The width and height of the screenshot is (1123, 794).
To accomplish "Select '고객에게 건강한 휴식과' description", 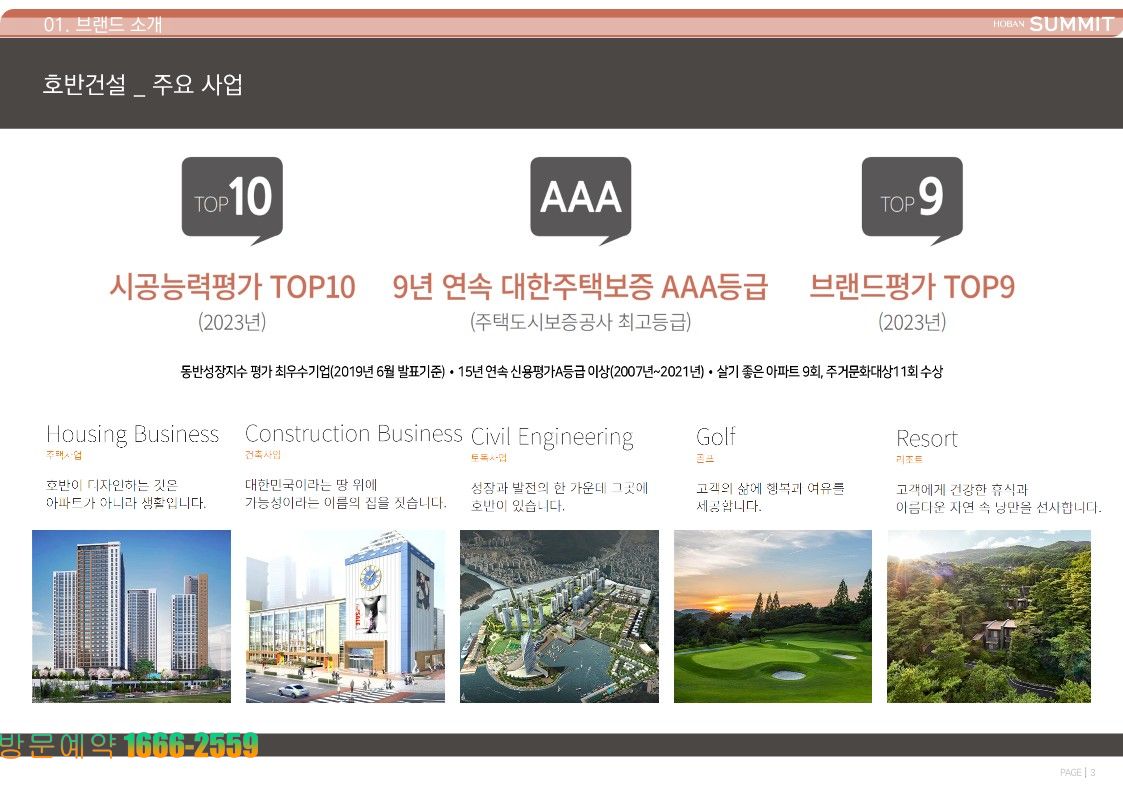I will pyautogui.click(x=962, y=490).
